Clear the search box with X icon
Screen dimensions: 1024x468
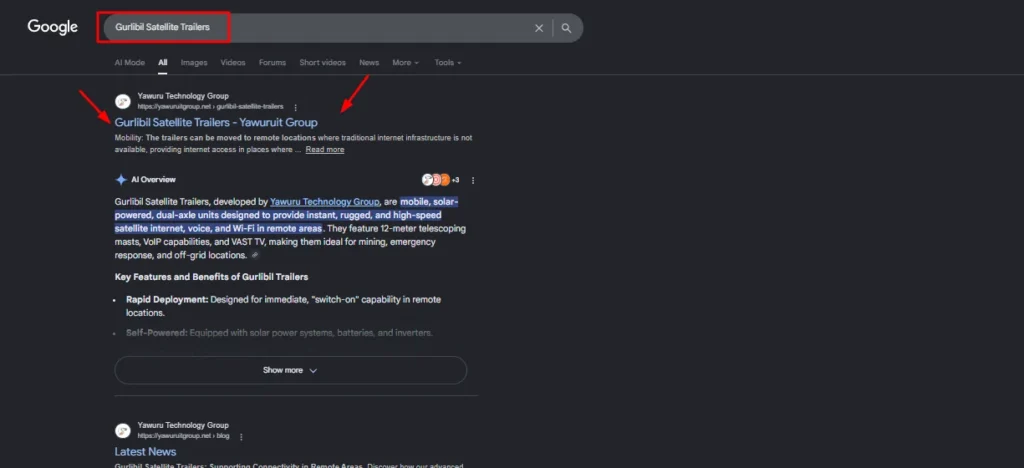[539, 28]
